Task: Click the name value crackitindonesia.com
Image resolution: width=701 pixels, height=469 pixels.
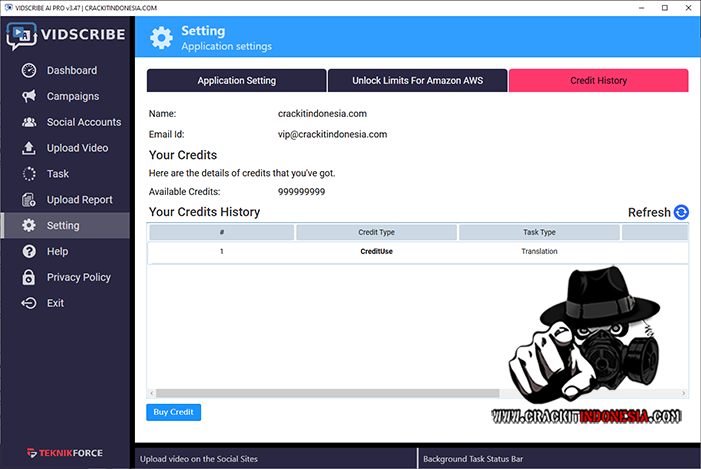Action: click(322, 114)
